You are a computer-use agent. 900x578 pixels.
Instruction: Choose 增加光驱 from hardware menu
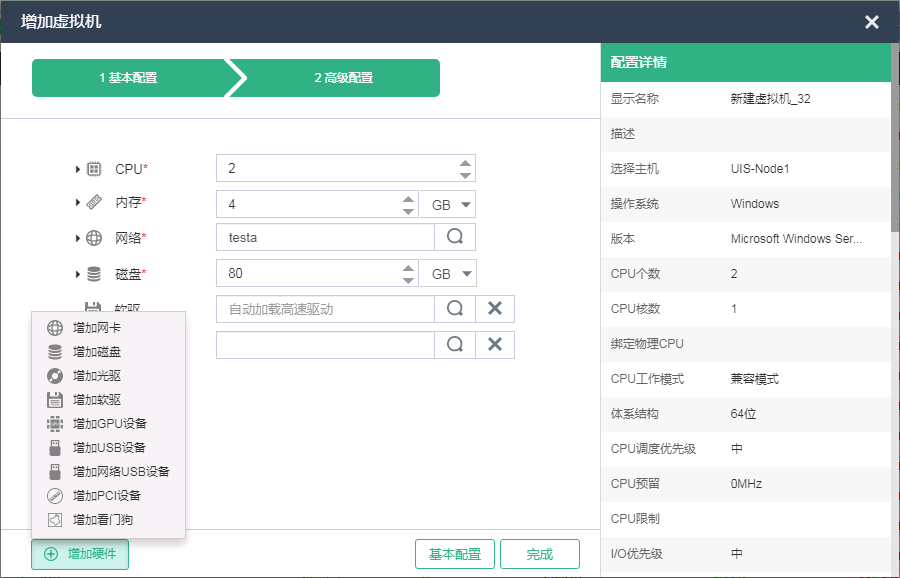tap(97, 376)
